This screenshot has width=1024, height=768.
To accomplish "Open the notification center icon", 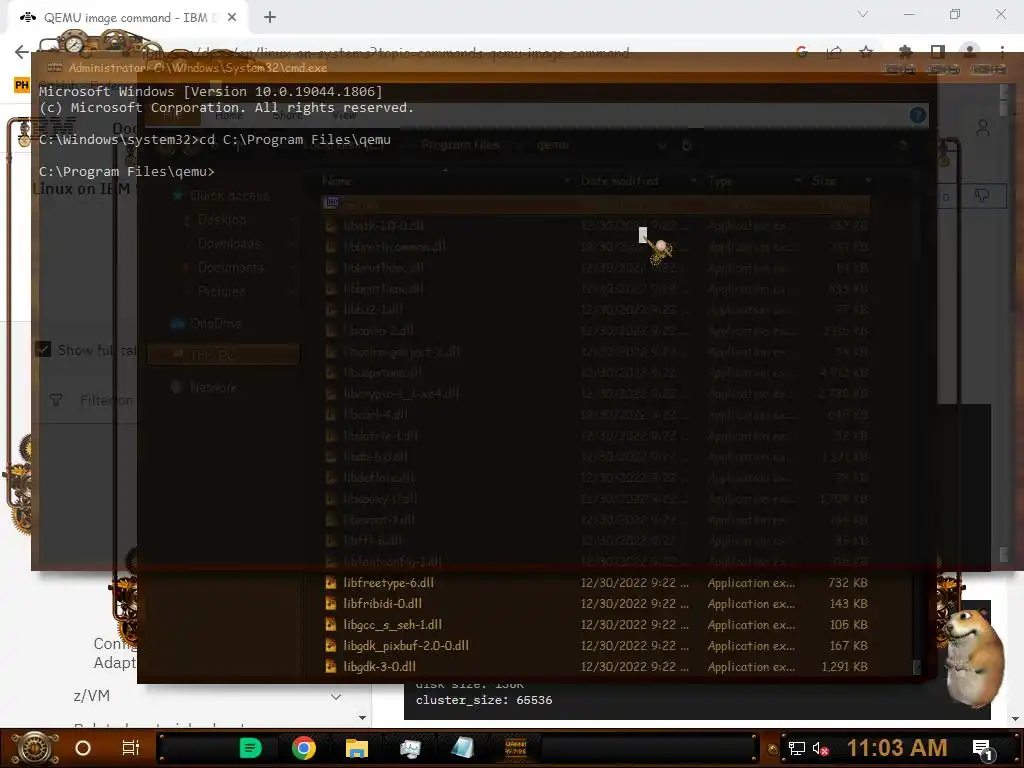I will pos(984,748).
